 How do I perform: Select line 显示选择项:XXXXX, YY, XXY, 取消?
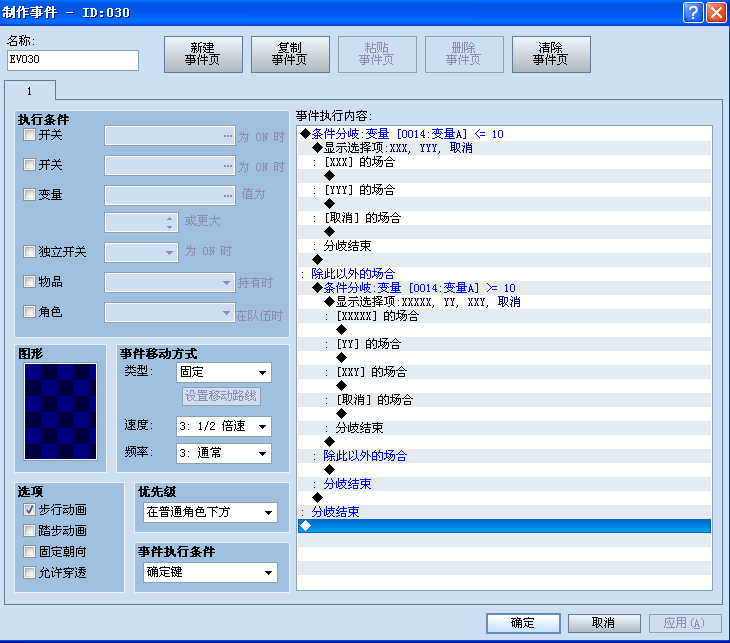pos(504,302)
